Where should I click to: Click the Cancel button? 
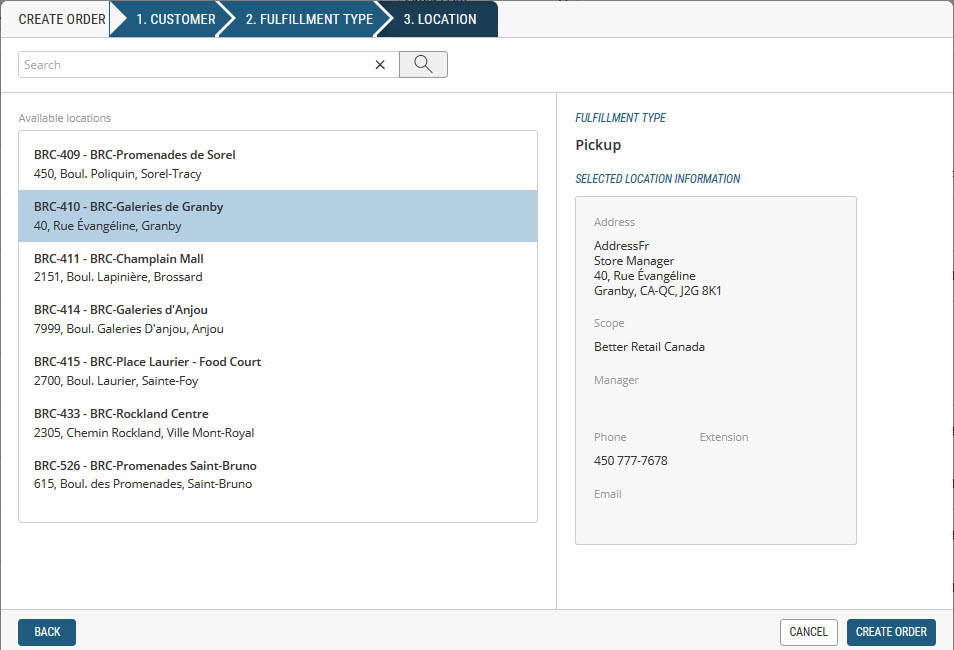click(x=809, y=632)
